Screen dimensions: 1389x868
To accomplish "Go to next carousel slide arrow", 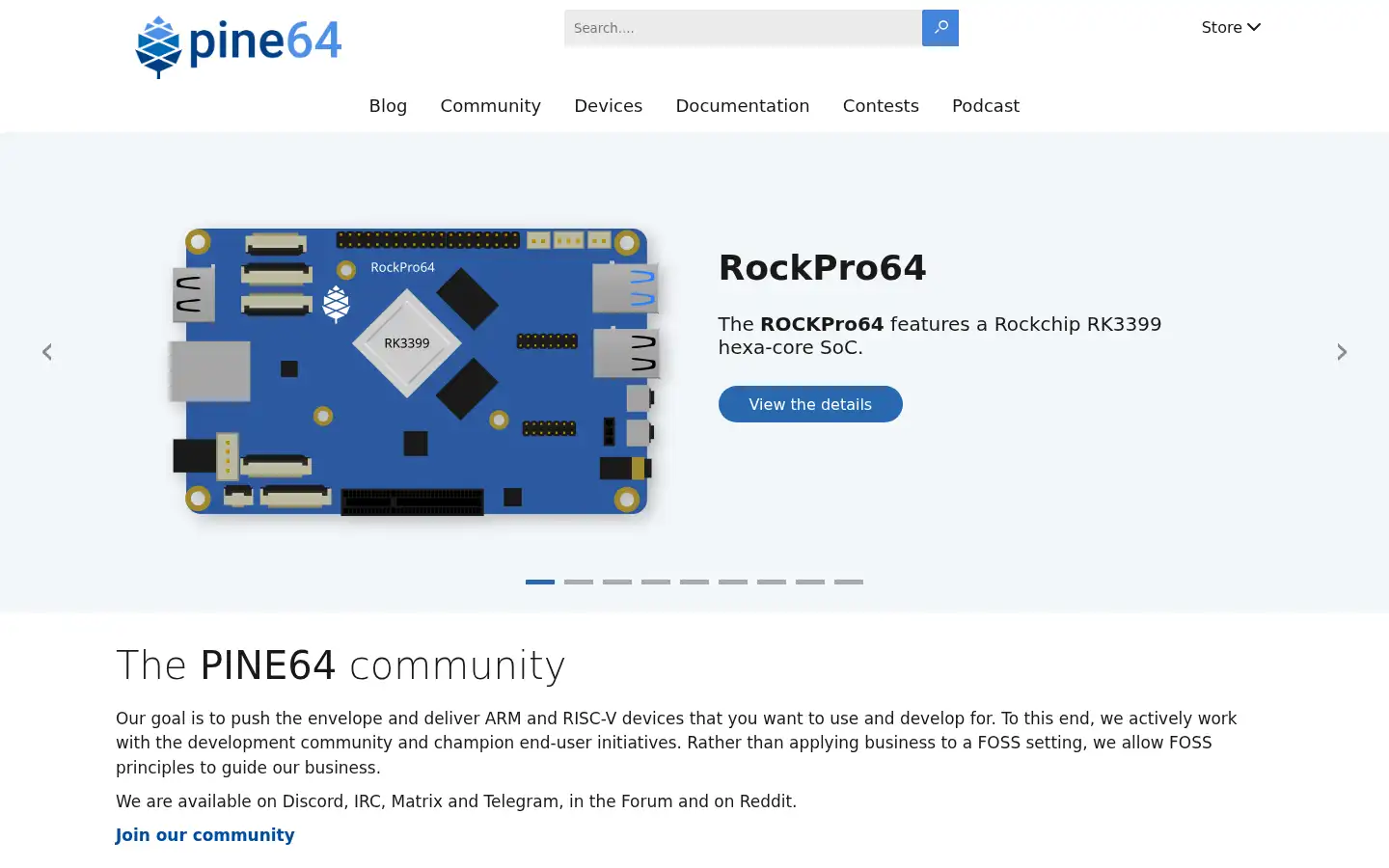I will 1342,352.
